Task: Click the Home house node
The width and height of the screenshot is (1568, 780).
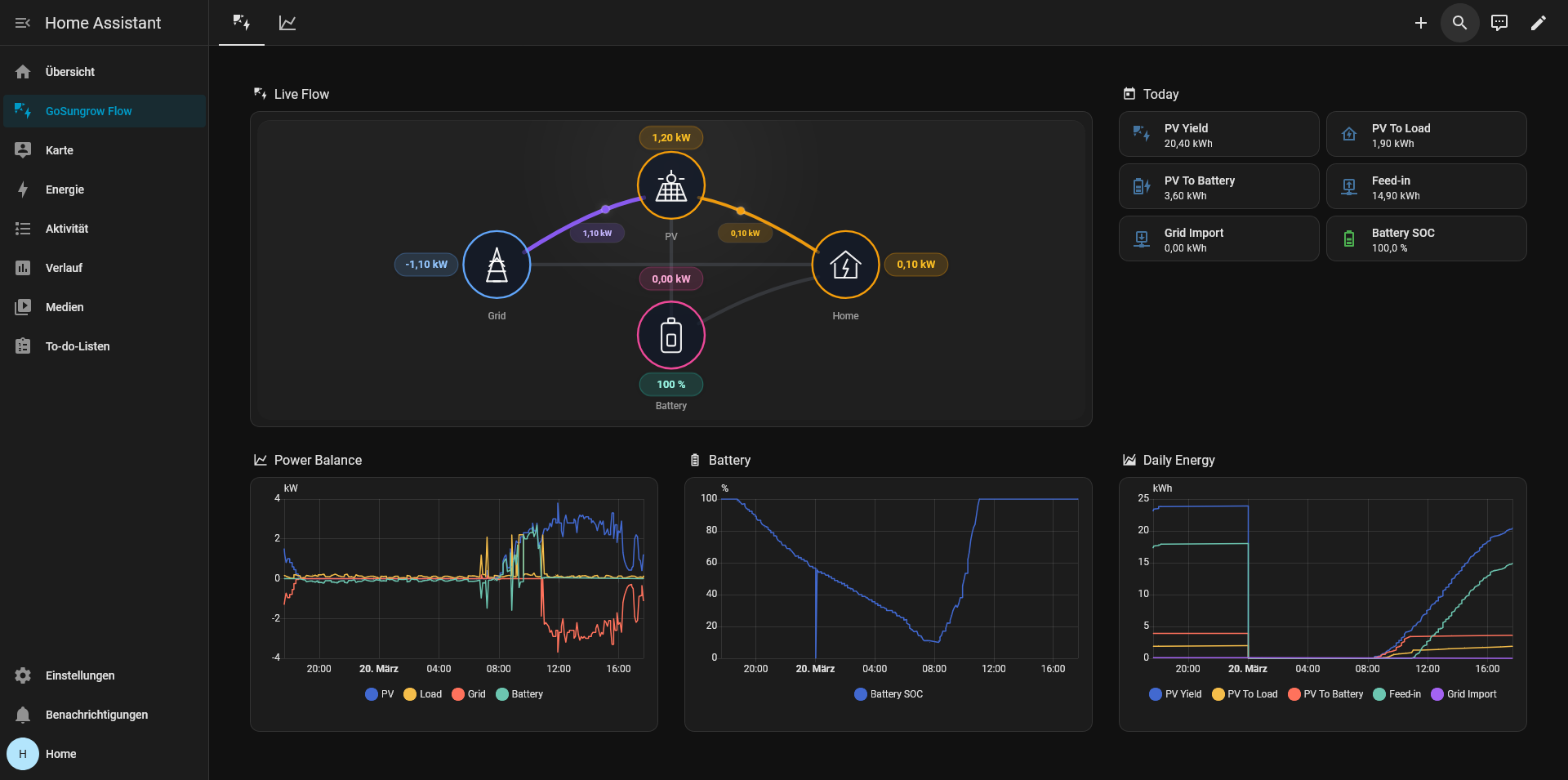Action: (x=845, y=265)
